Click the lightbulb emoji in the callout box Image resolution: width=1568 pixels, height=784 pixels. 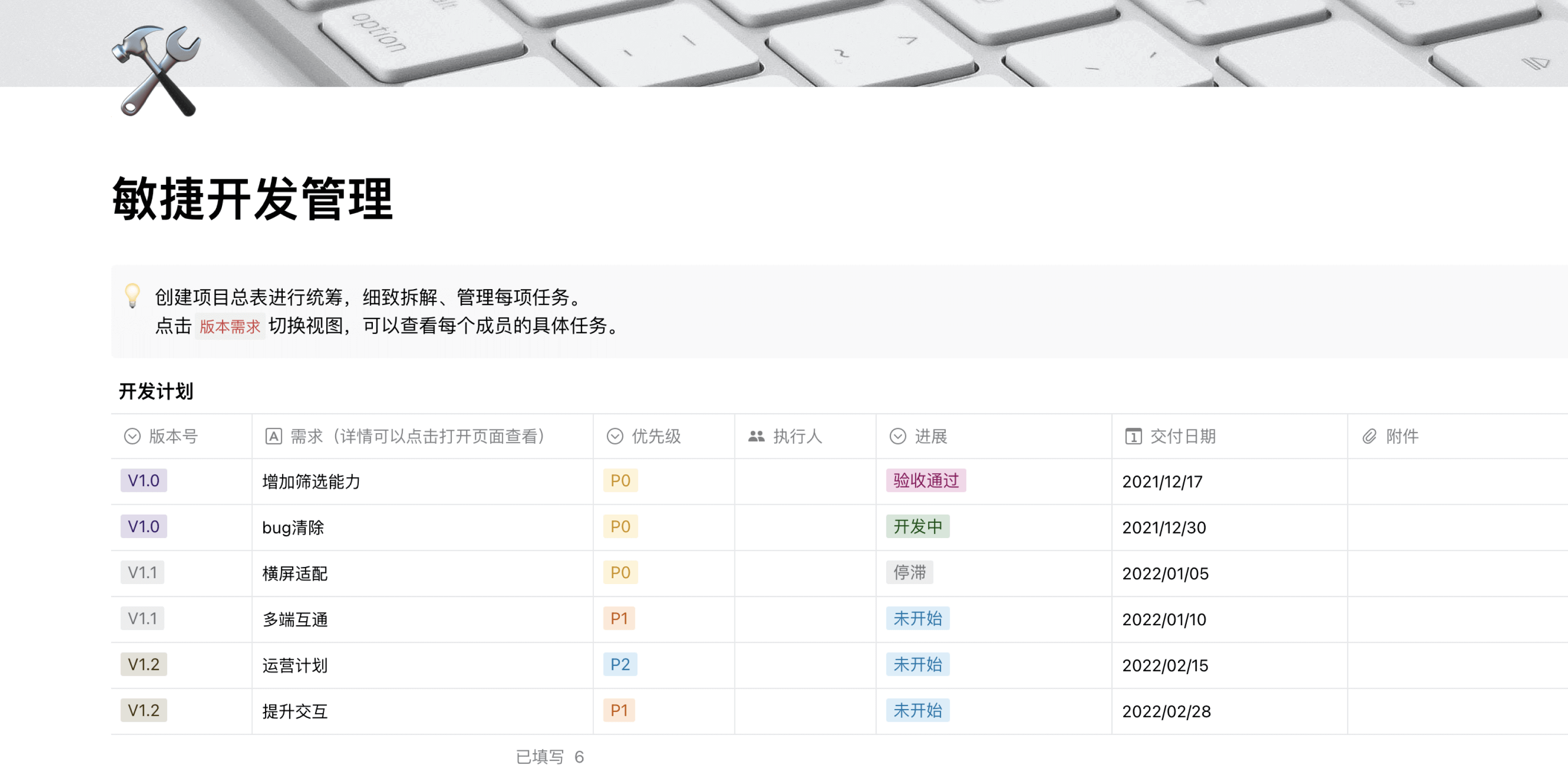pos(133,298)
